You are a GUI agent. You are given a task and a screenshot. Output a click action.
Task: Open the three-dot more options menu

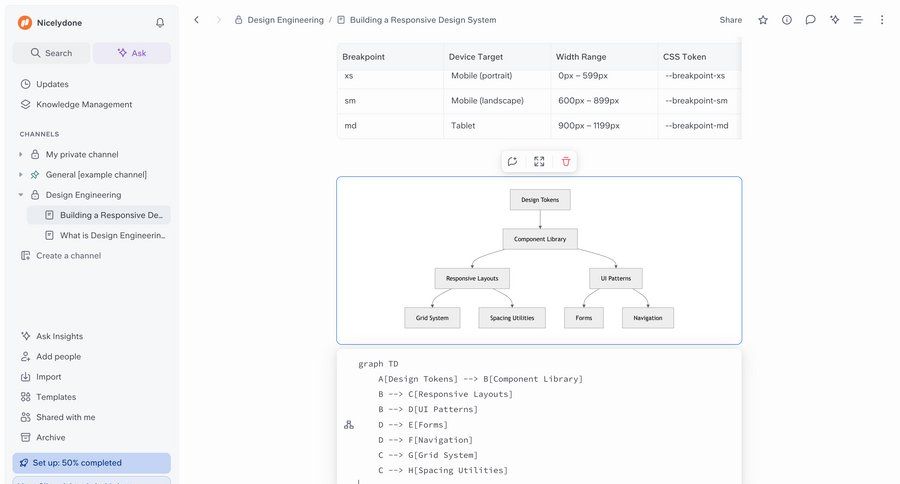point(881,20)
